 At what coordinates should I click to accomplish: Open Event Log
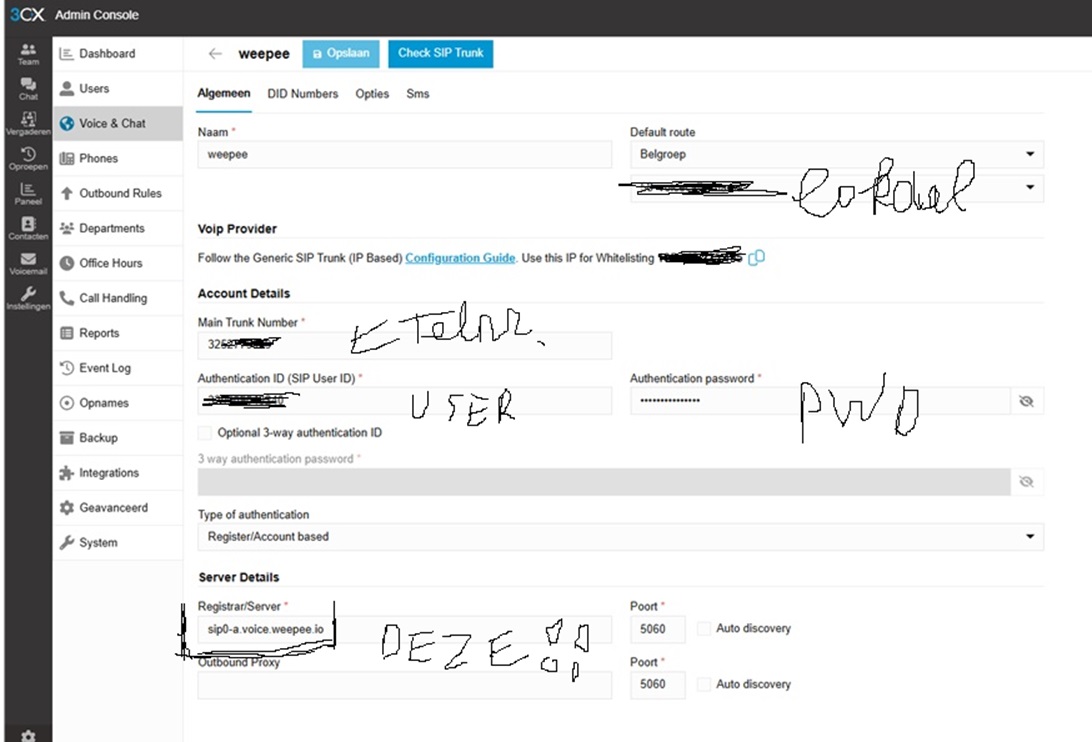[x=118, y=368]
